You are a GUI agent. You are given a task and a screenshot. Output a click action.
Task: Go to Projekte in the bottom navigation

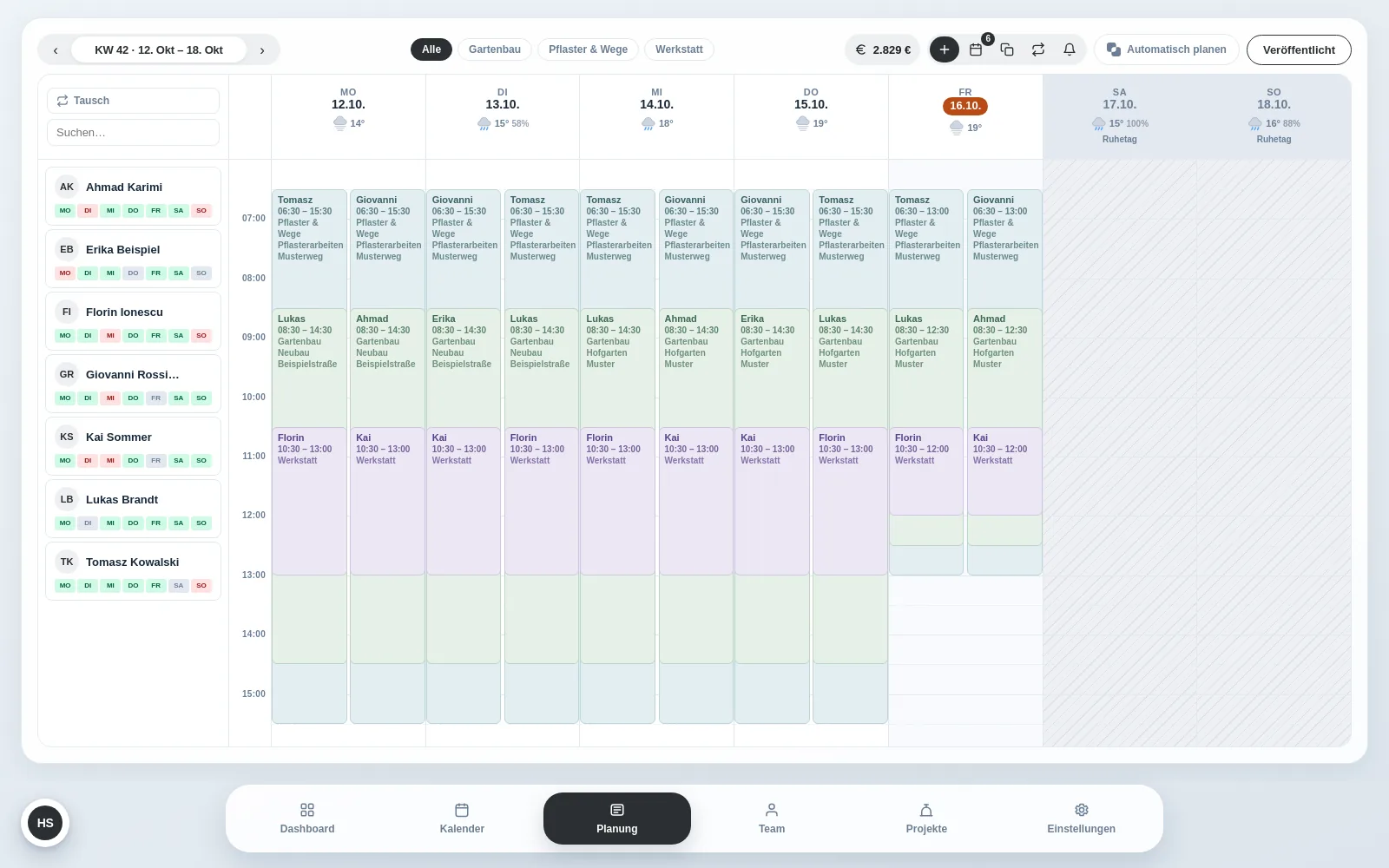click(926, 819)
